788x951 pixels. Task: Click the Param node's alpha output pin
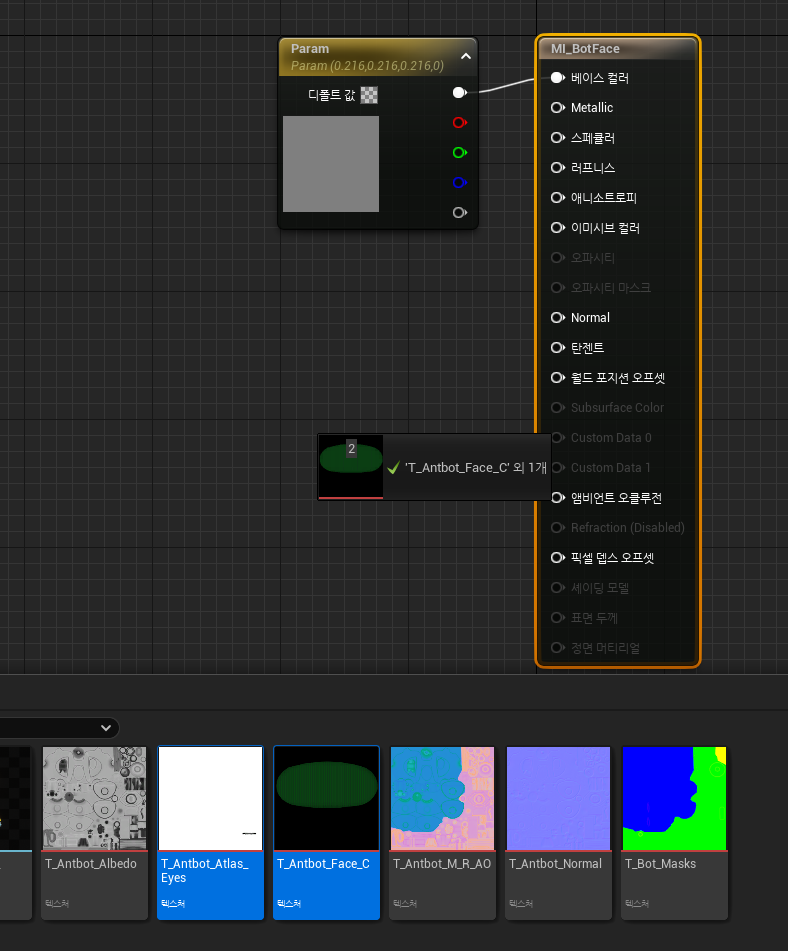(459, 212)
